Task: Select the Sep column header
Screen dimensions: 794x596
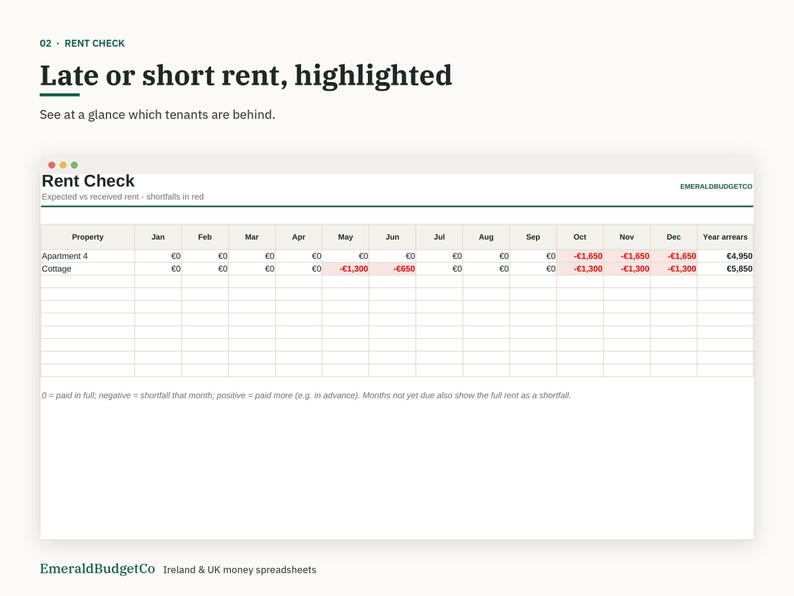Action: 533,237
